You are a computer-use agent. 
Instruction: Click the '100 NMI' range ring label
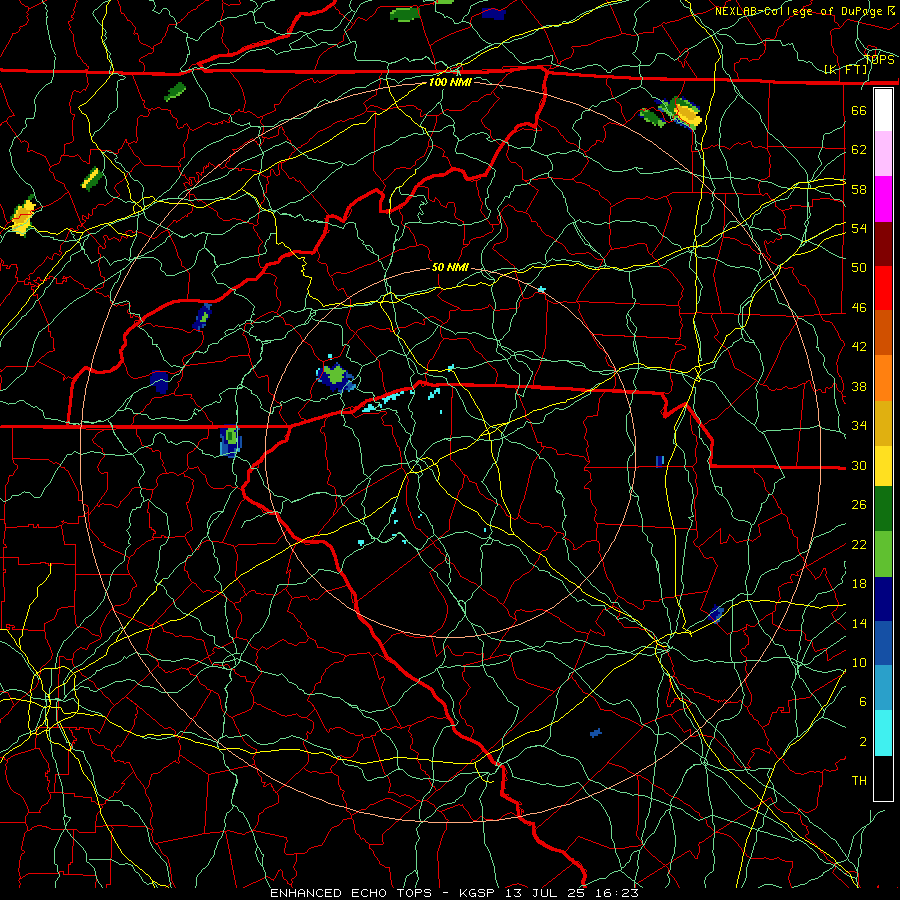(450, 82)
